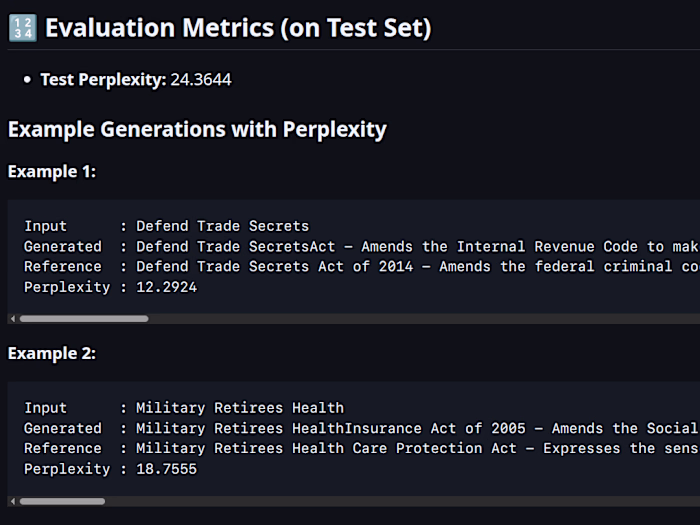This screenshot has height=525, width=700.
Task: Click the Military Retirees Health input line
Action: pyautogui.click(x=184, y=408)
